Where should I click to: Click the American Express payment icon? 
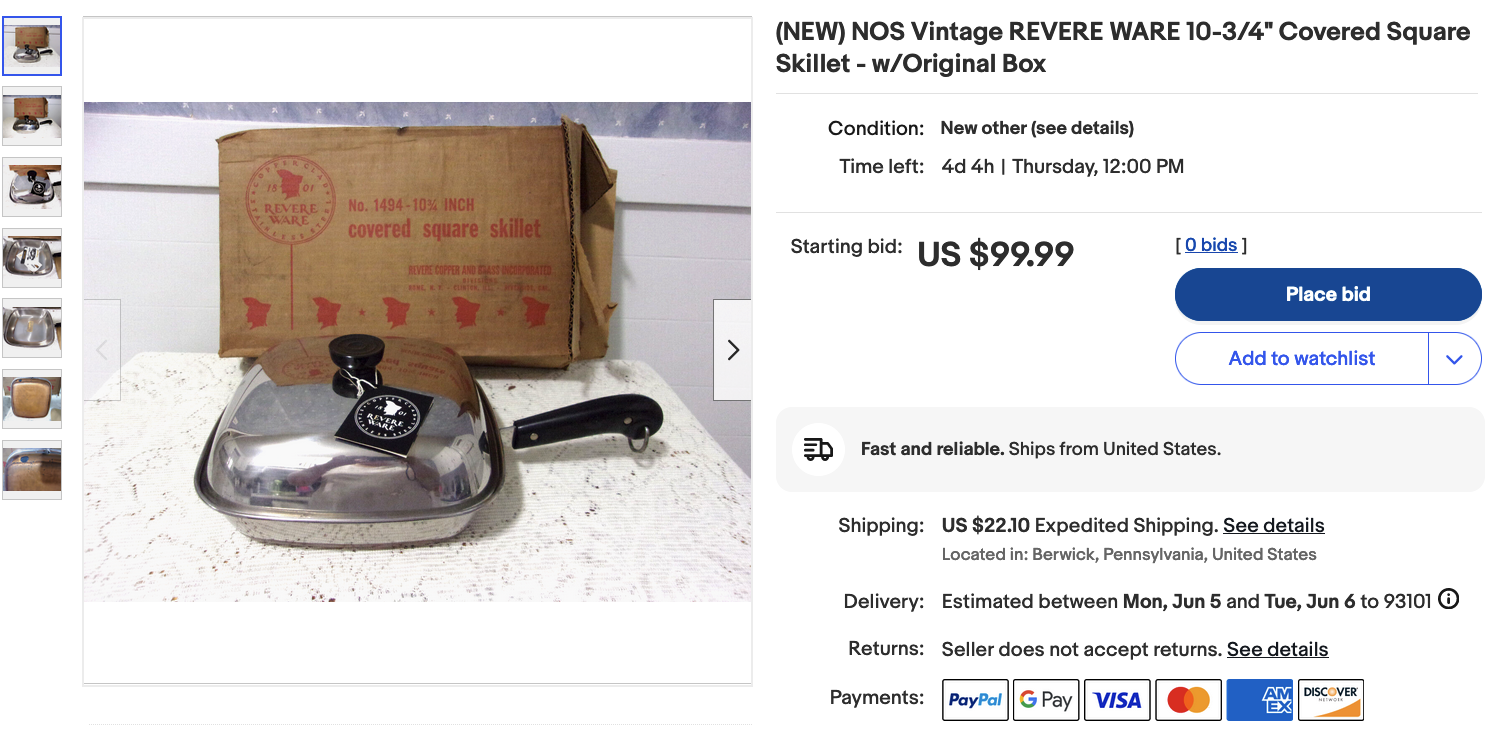pos(1259,700)
